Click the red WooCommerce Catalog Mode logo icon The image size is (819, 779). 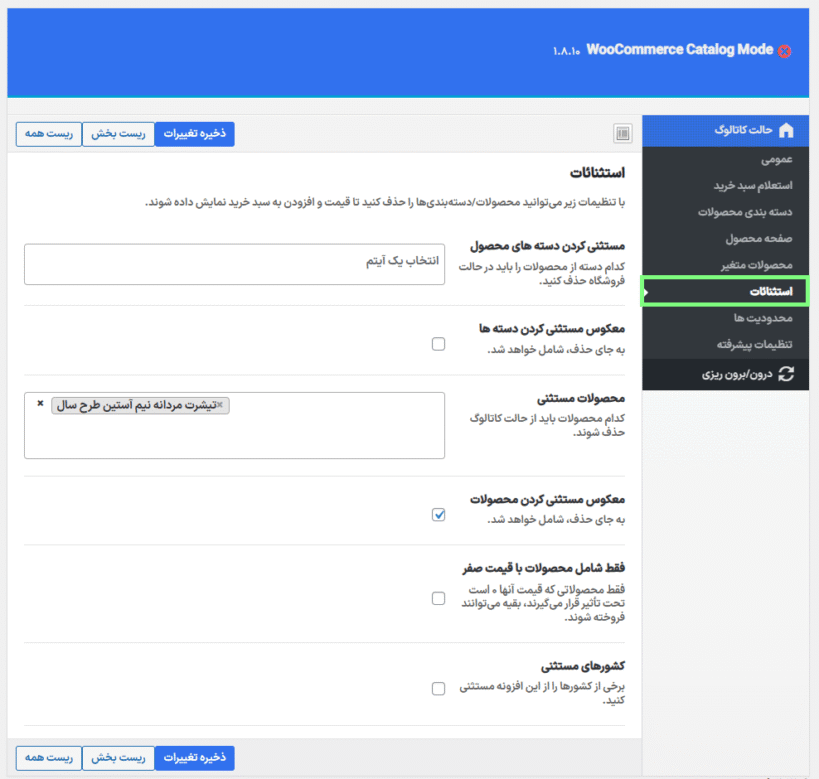tap(784, 51)
